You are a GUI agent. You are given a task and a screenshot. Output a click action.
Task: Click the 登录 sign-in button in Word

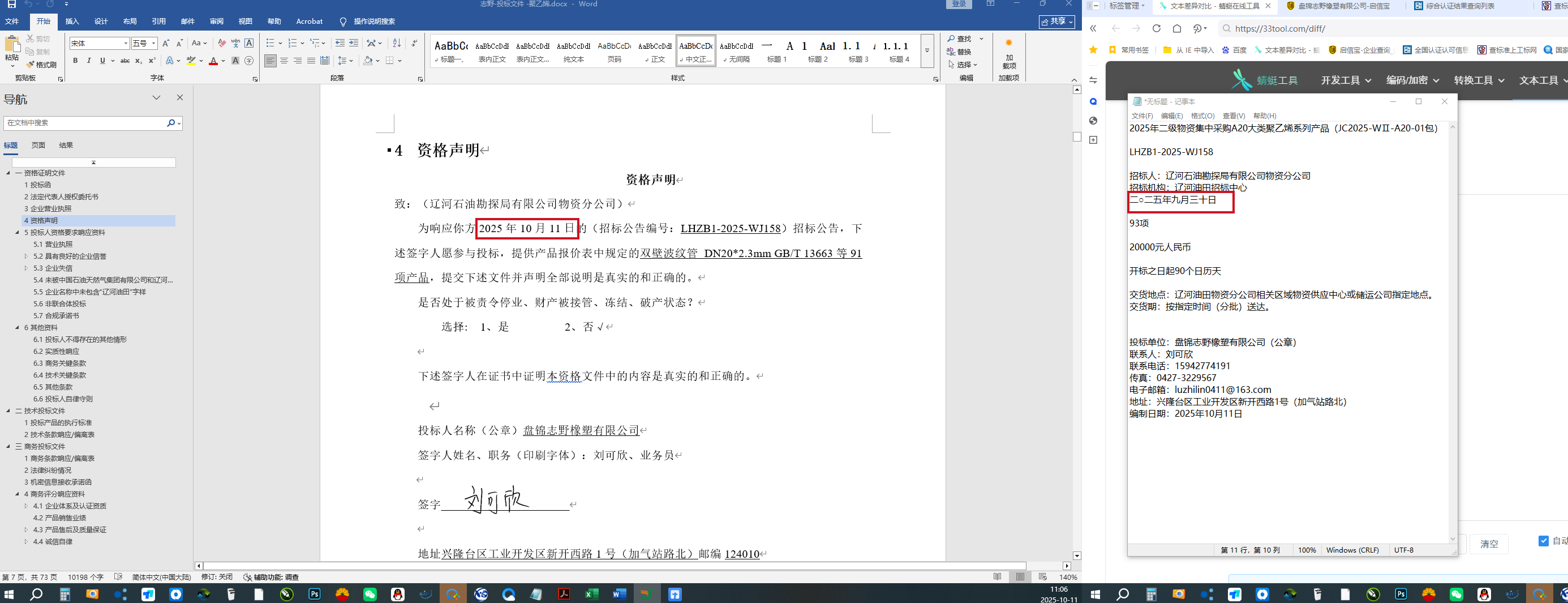(959, 5)
